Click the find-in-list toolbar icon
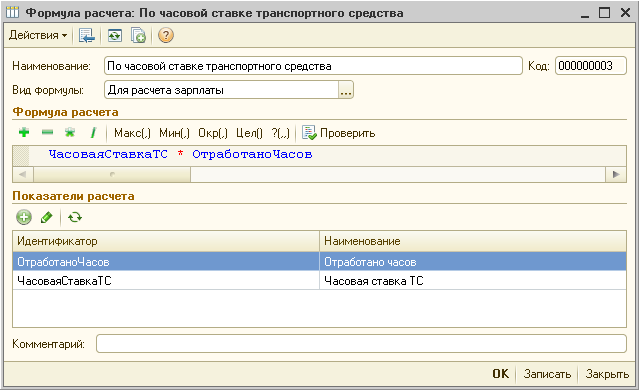639x390 pixels. coord(86,35)
